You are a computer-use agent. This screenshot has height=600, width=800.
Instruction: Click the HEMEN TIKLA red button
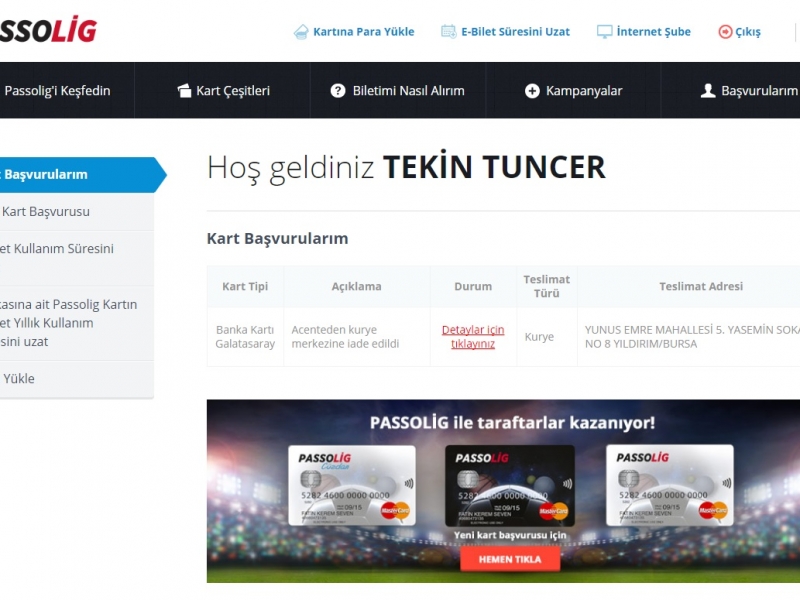[x=510, y=559]
